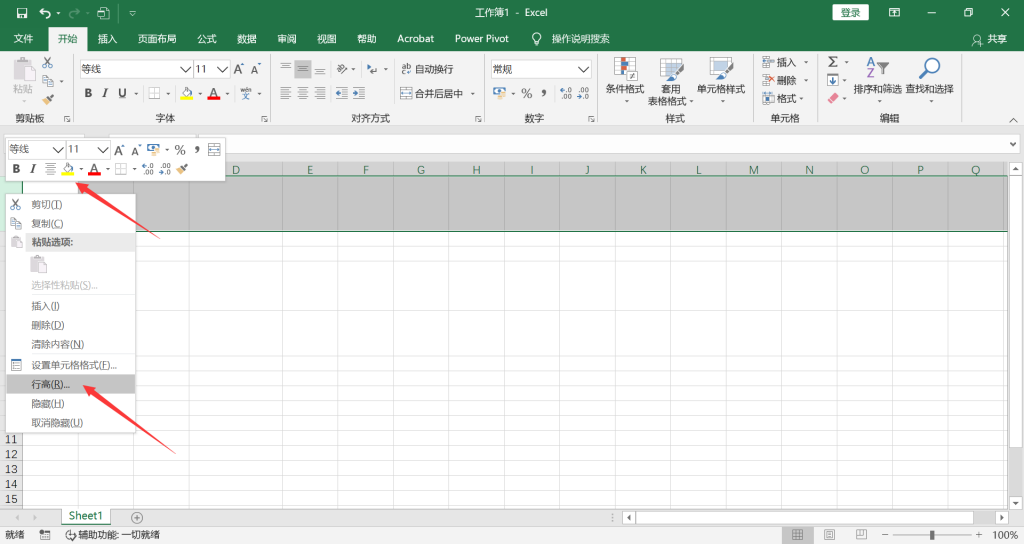The width and height of the screenshot is (1024, 544).
Task: Open number format 常规 dropdown
Action: pos(583,69)
